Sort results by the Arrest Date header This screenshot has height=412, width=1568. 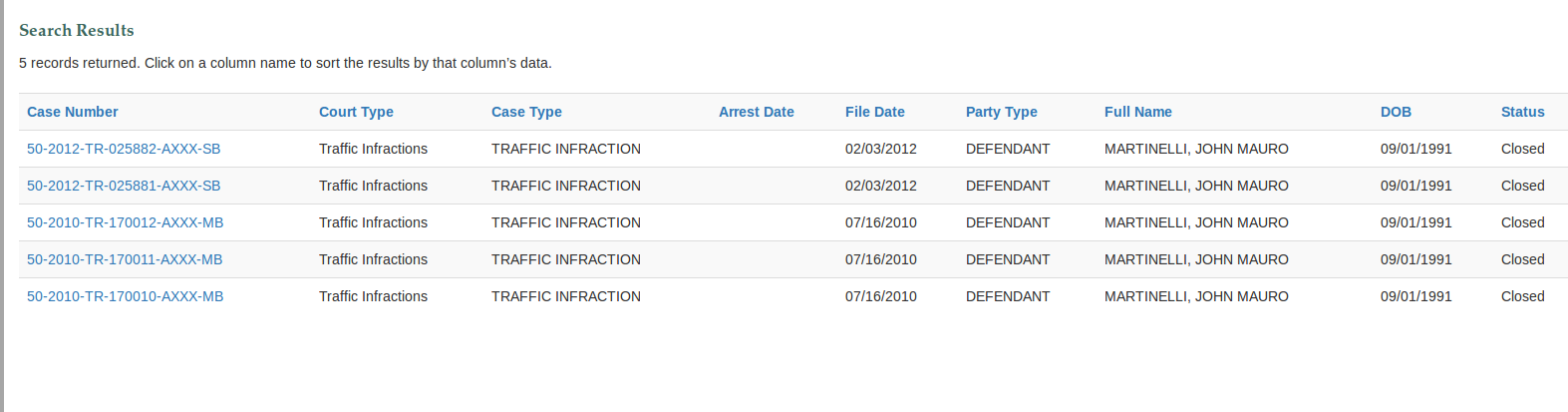(756, 112)
